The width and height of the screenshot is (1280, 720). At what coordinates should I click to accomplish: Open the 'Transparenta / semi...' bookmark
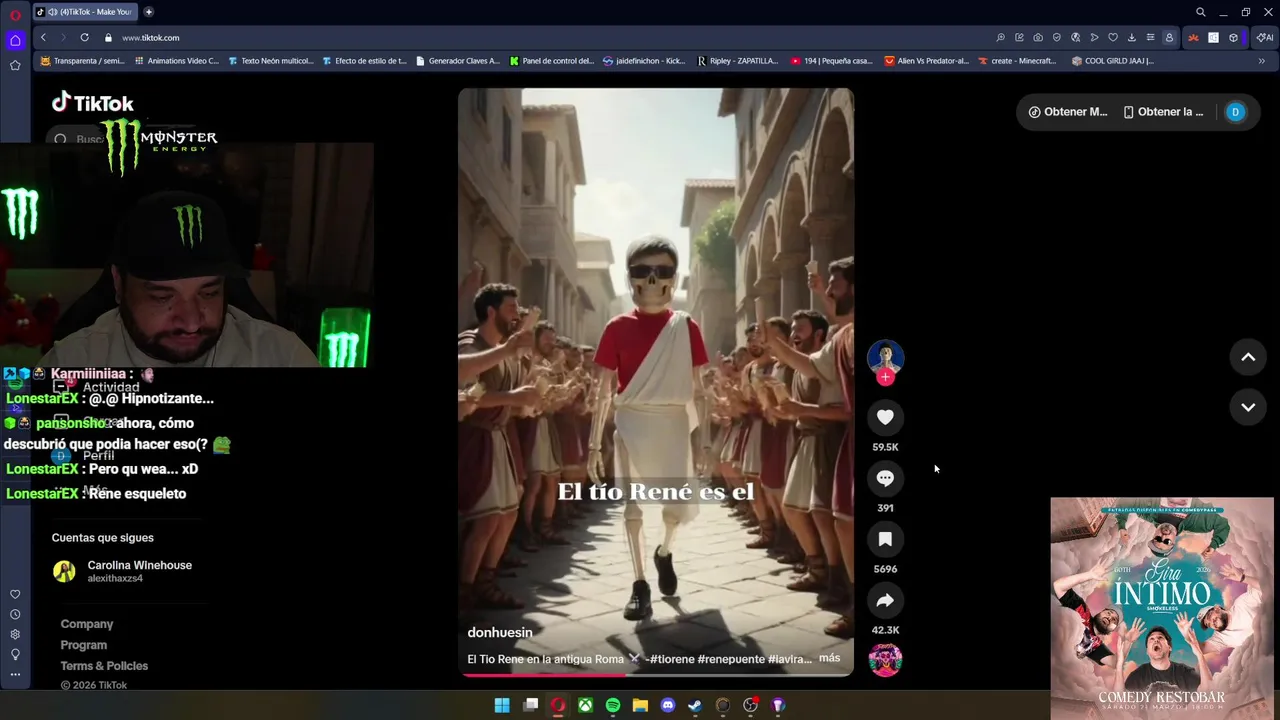[82, 61]
